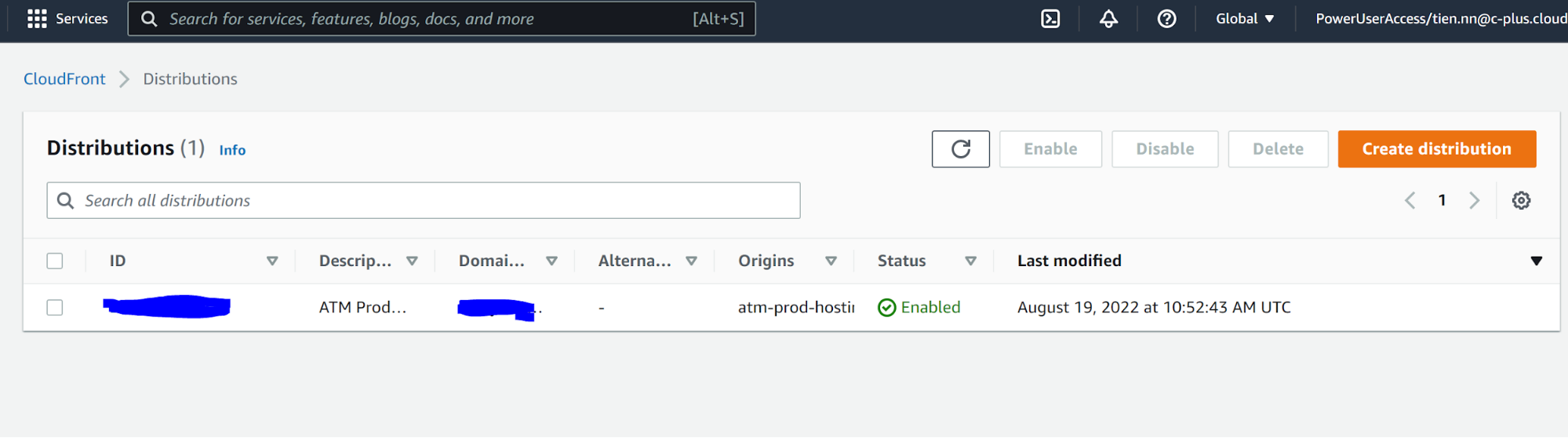Open the notifications bell icon

click(1108, 19)
